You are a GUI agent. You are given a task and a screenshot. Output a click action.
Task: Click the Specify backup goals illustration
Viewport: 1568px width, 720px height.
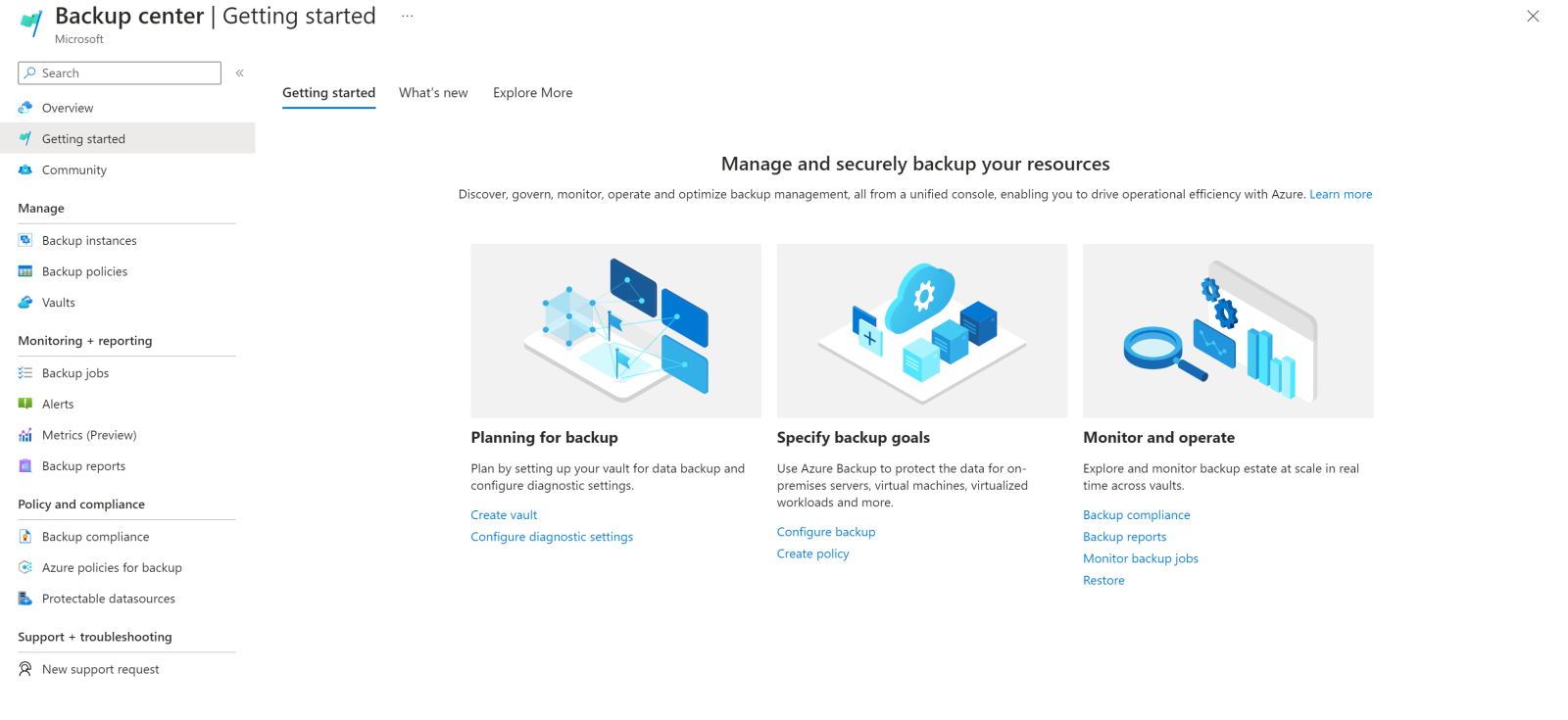pyautogui.click(x=921, y=331)
